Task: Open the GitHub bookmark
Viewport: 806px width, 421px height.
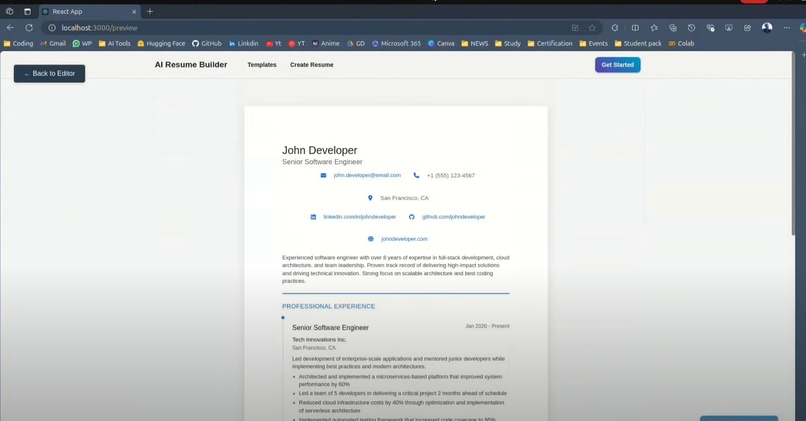Action: coord(207,44)
